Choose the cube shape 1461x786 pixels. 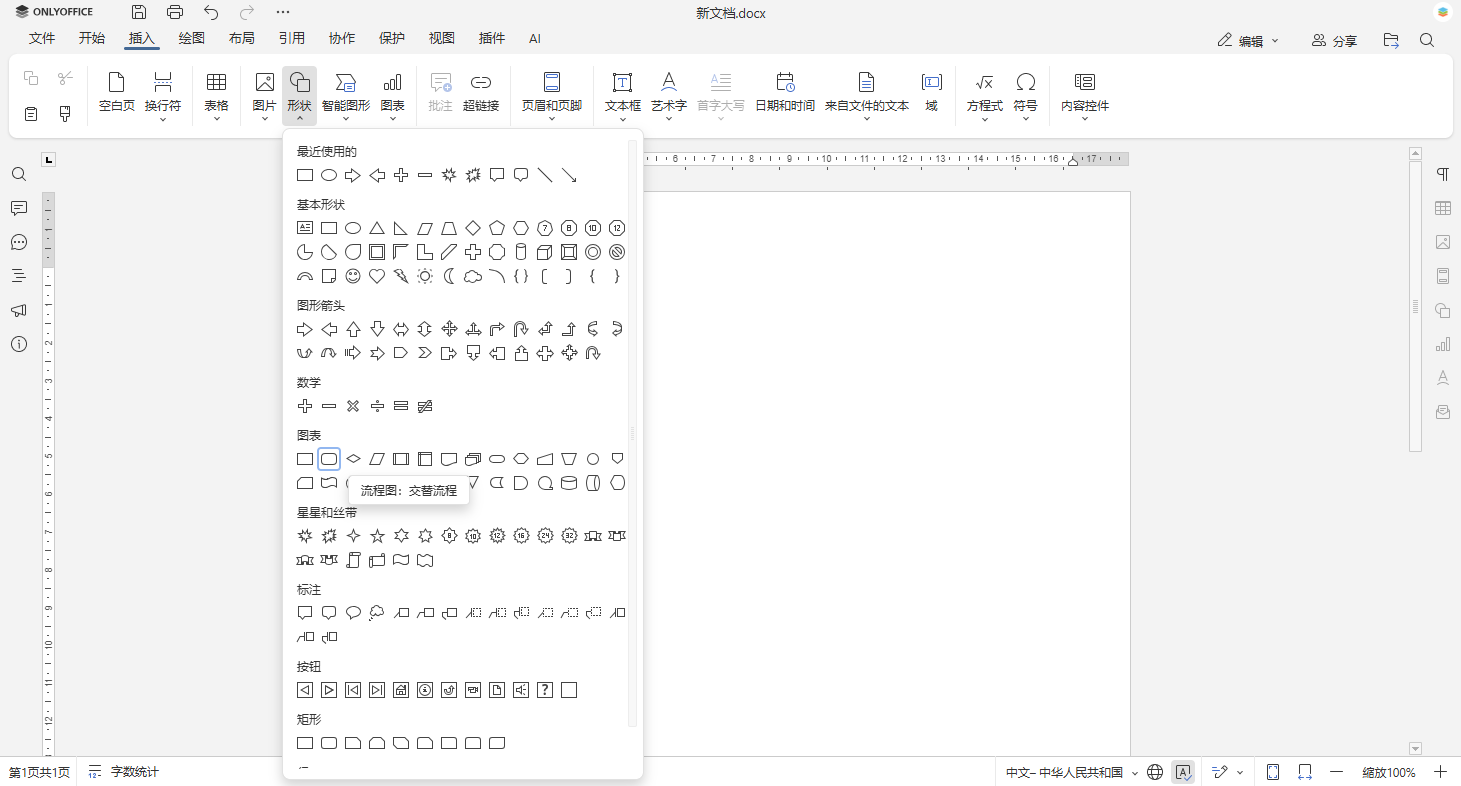click(x=545, y=252)
